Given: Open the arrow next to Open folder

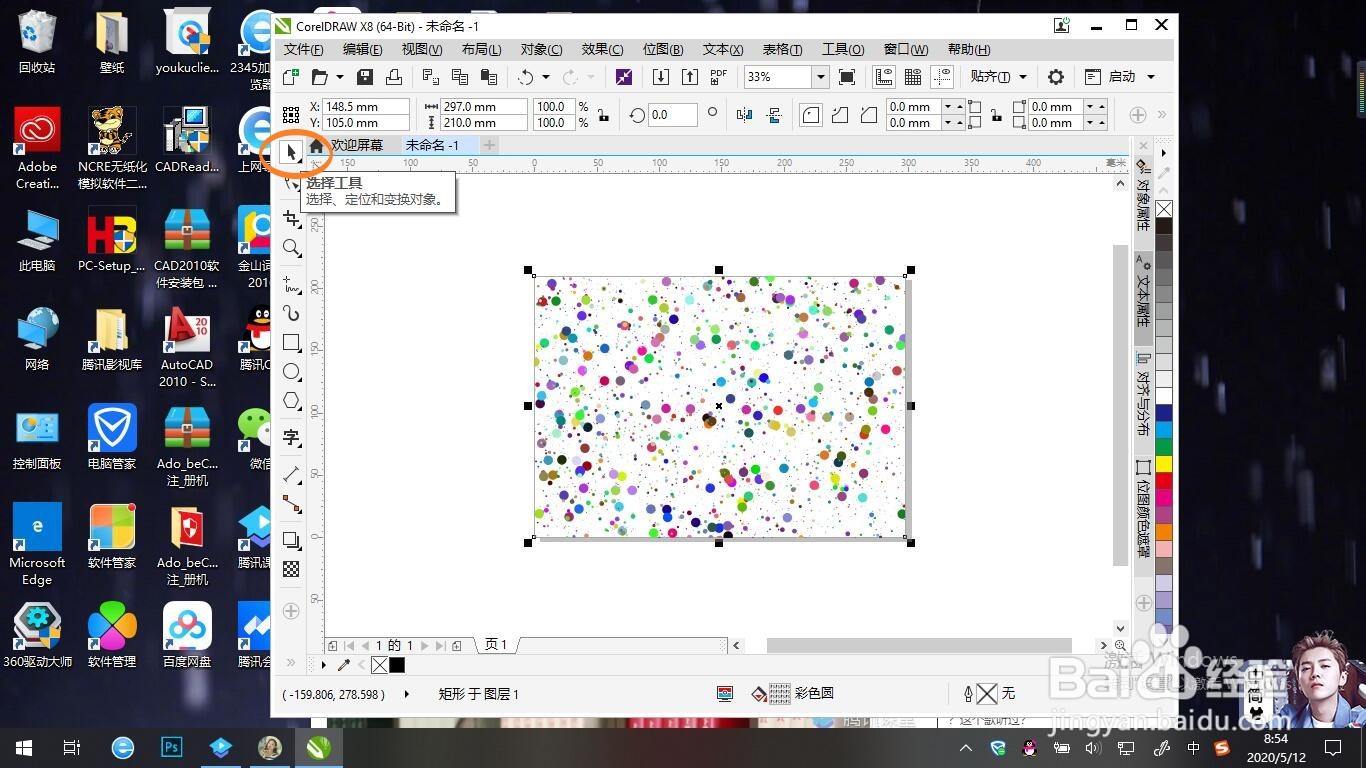Looking at the screenshot, I should 340,77.
